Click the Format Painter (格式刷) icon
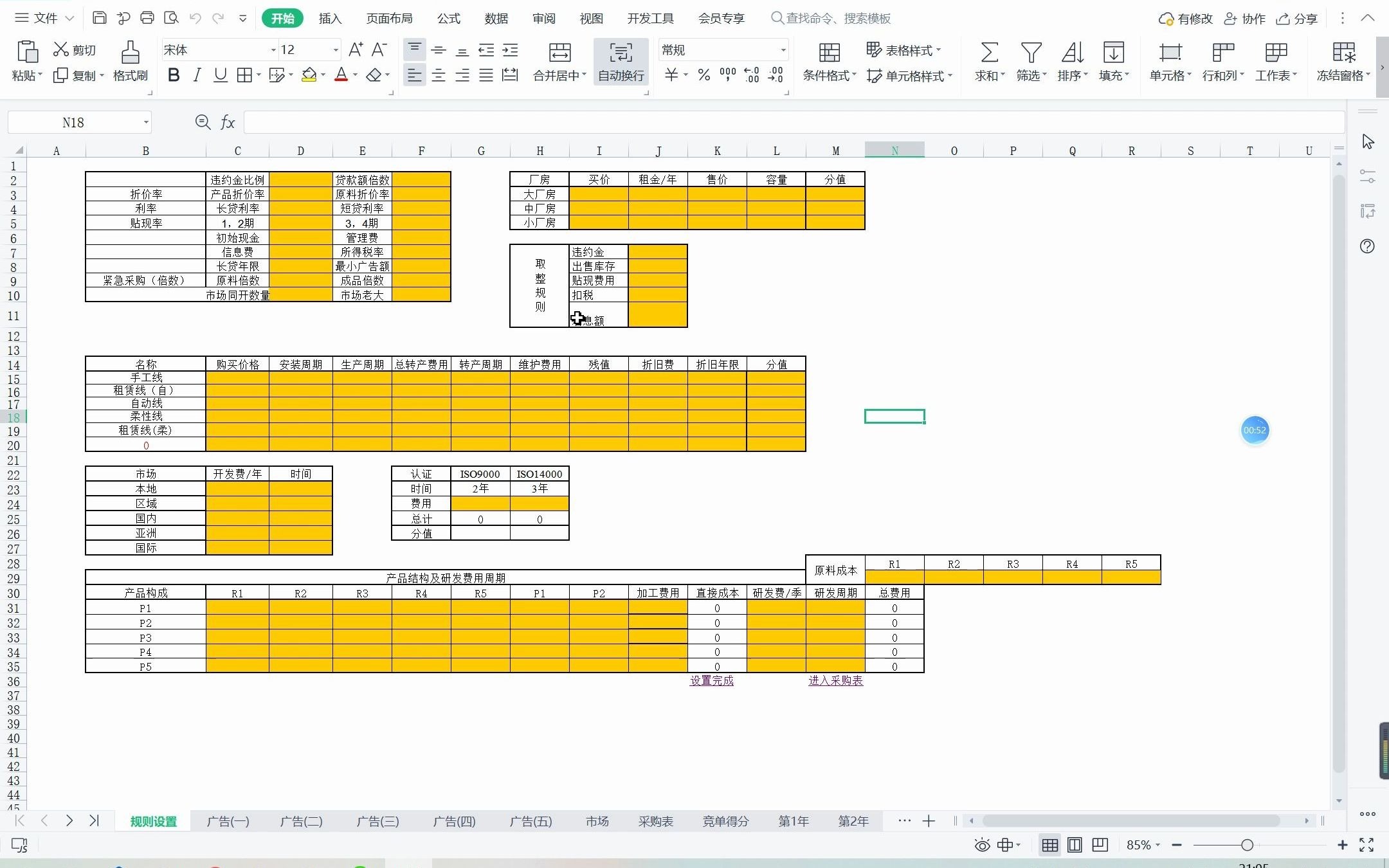 [x=130, y=53]
